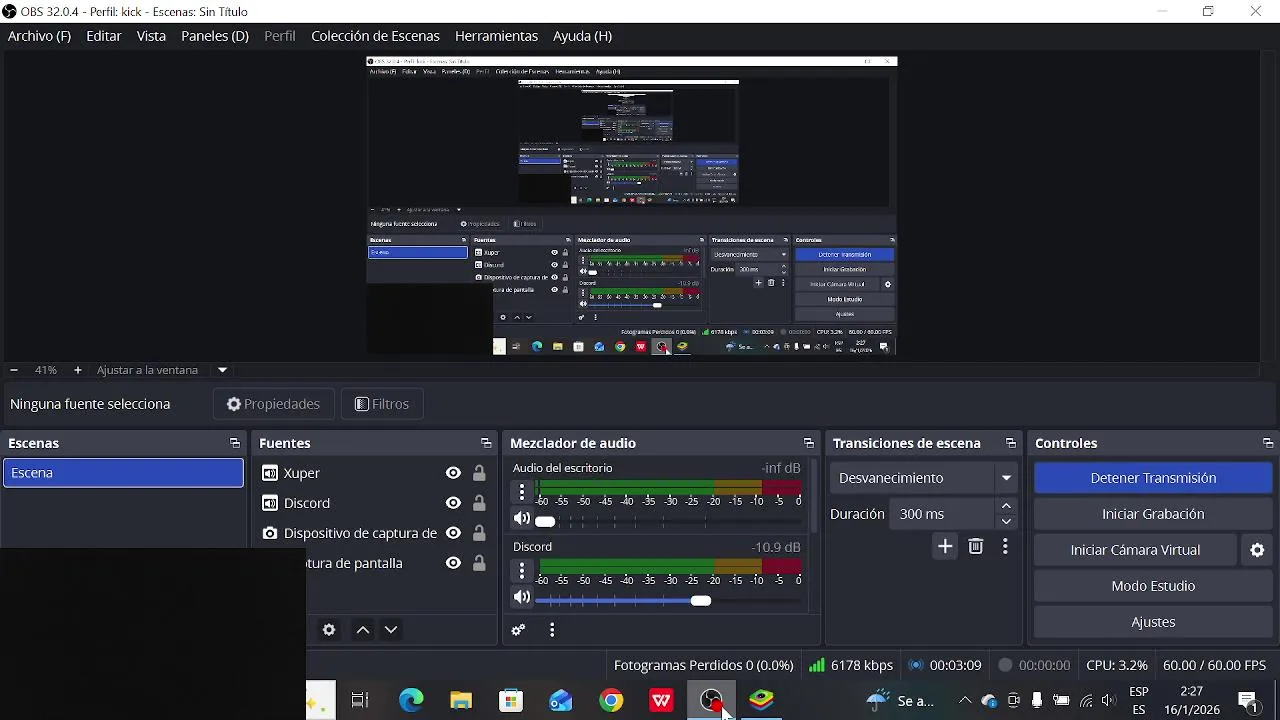Open the Paneles (D) menu
The width and height of the screenshot is (1280, 720).
click(214, 36)
